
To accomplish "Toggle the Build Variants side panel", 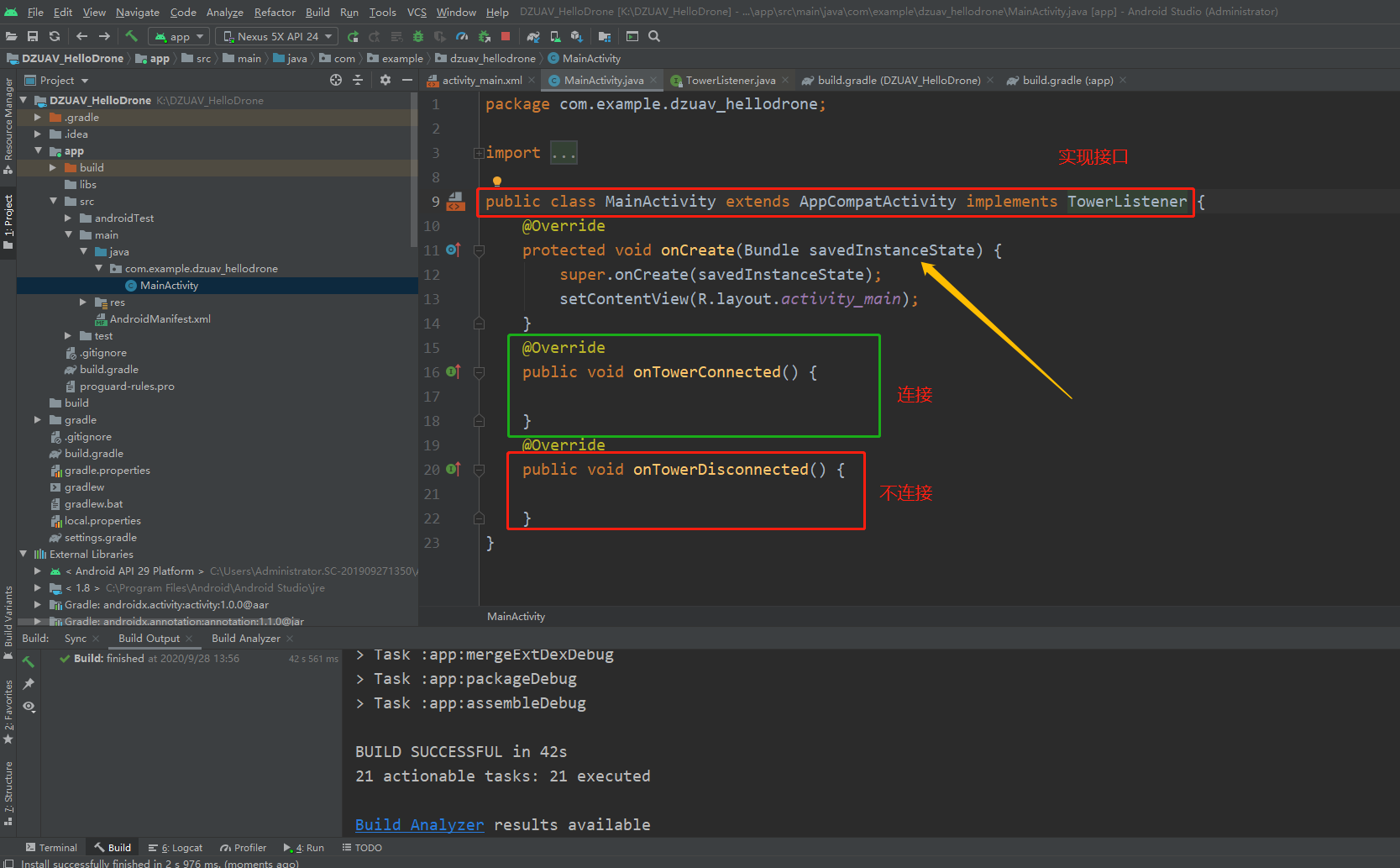I will pos(8,623).
